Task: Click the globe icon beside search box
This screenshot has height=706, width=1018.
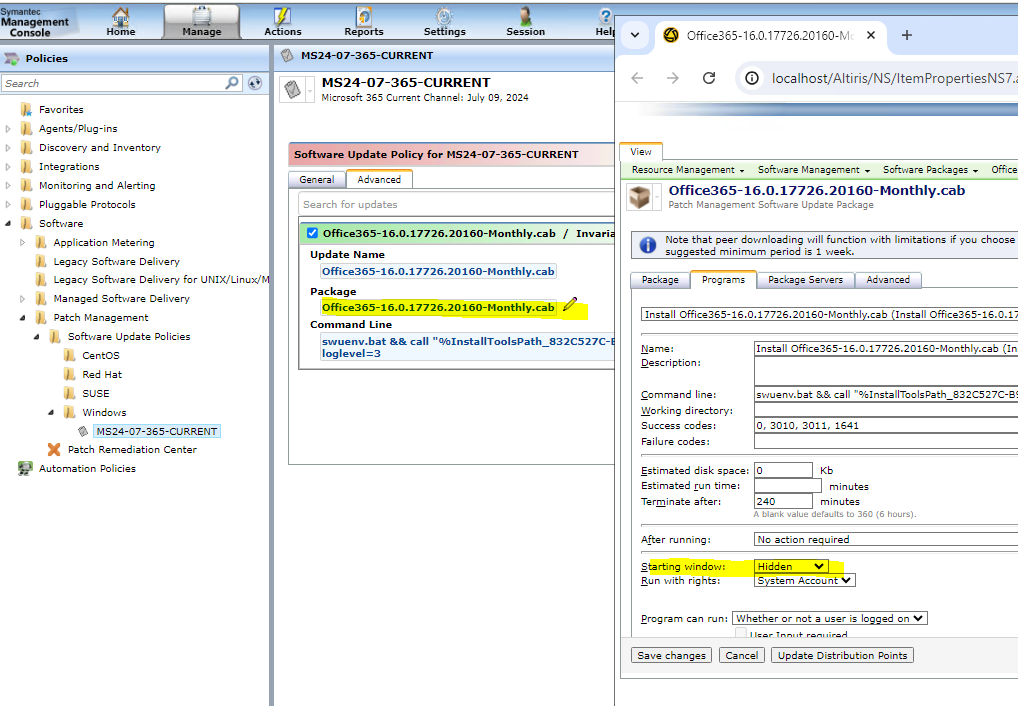Action: pyautogui.click(x=255, y=83)
